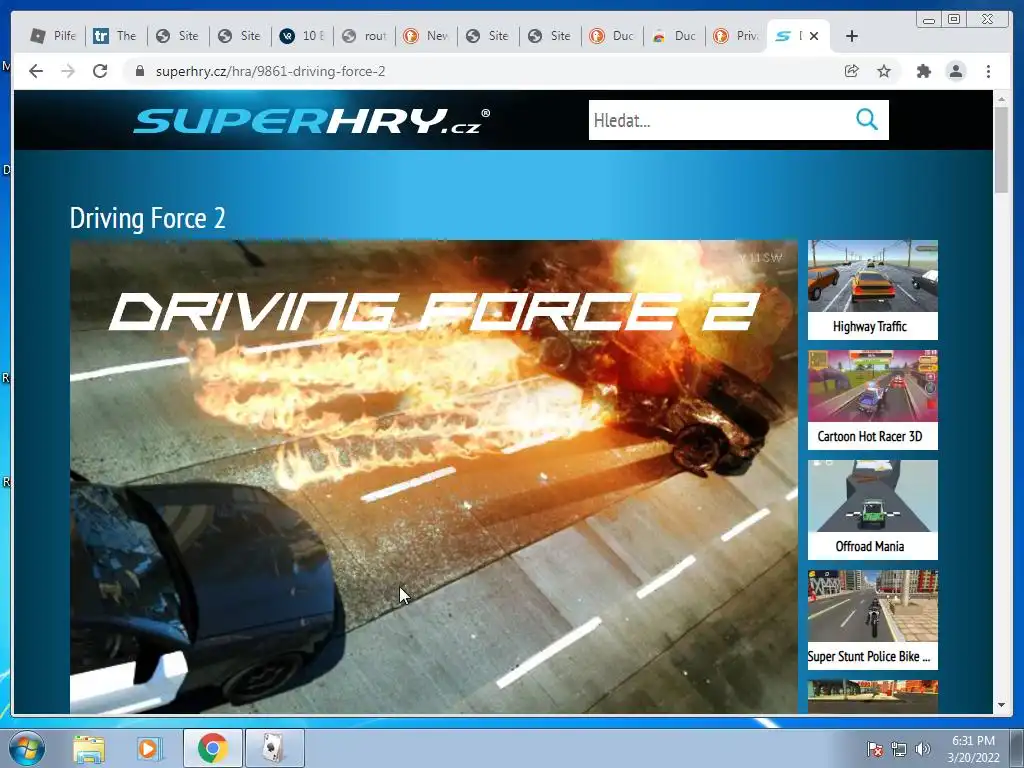
Task: Click the Driving Force 2 page heading
Action: 148,218
